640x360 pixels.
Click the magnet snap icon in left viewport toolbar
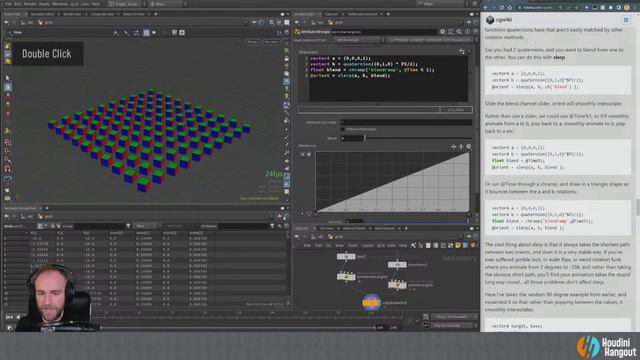(x=8, y=169)
